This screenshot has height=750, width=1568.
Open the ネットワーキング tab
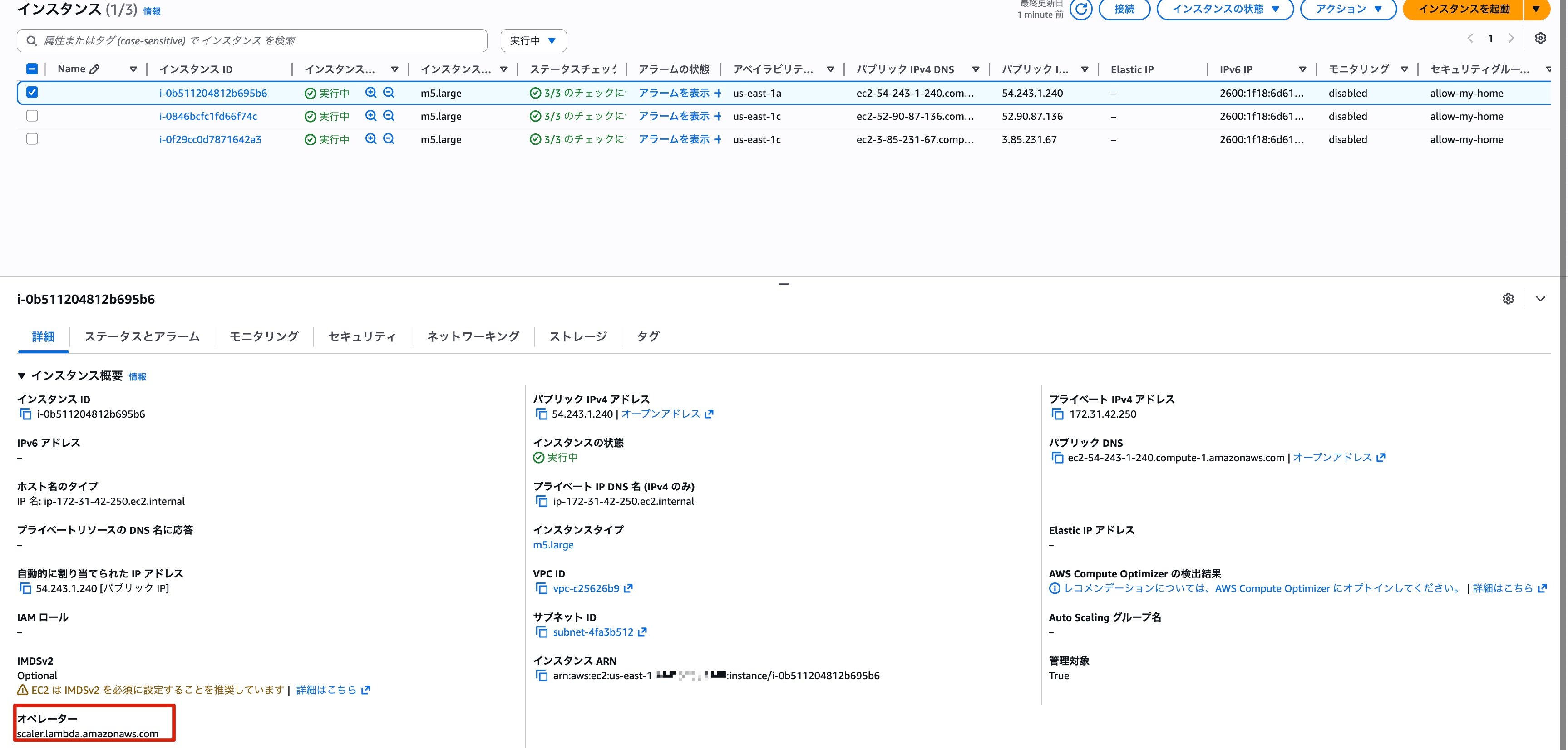[x=472, y=337]
